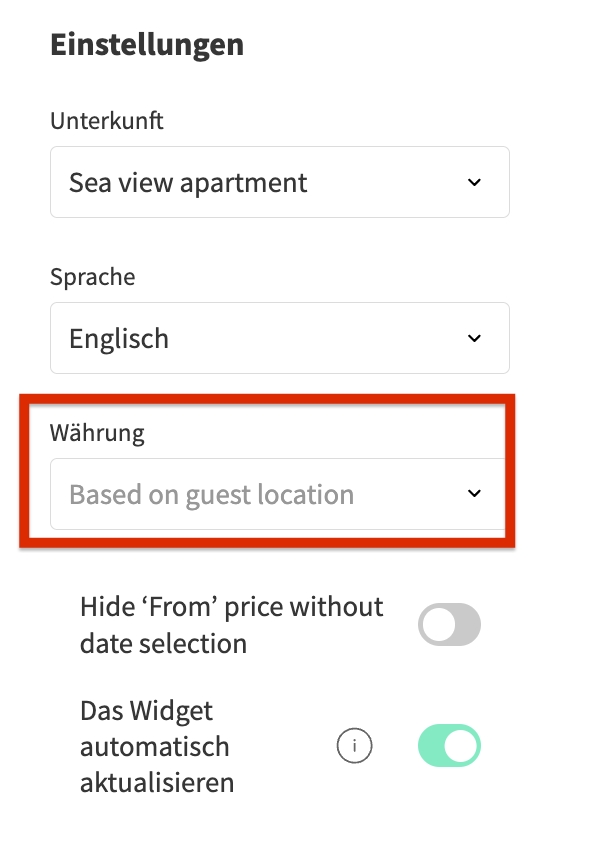Disable the Widget automatisch aktualisieren switch
This screenshot has height=868, width=614.
pos(449,746)
